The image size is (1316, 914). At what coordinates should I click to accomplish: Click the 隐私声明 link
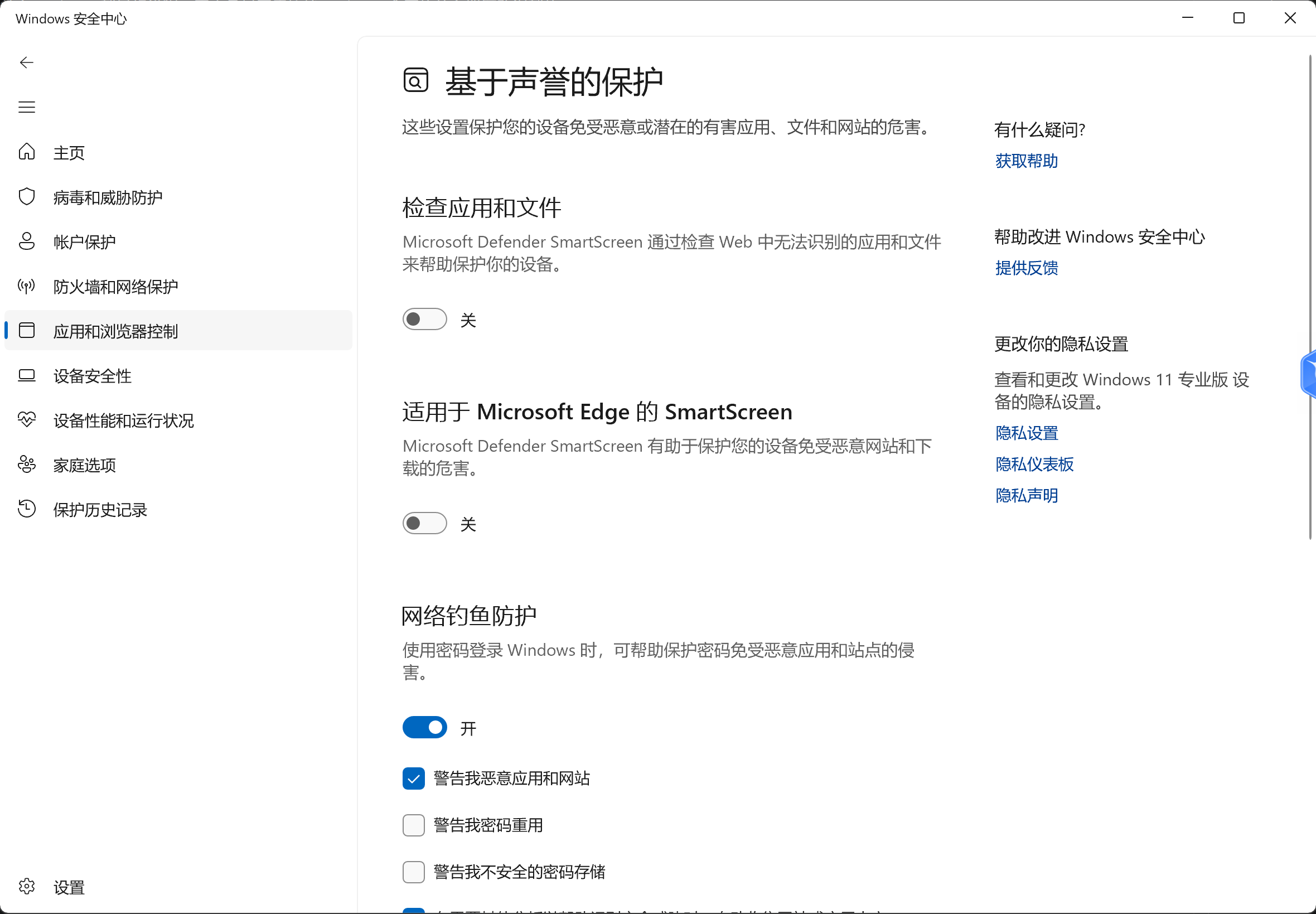click(1026, 495)
